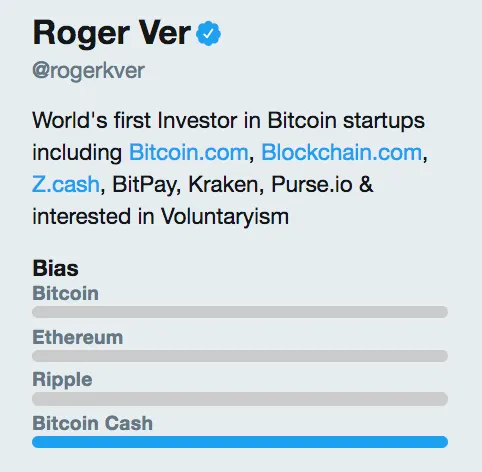Open the Blockchain.com link
The height and width of the screenshot is (472, 482).
tap(342, 153)
